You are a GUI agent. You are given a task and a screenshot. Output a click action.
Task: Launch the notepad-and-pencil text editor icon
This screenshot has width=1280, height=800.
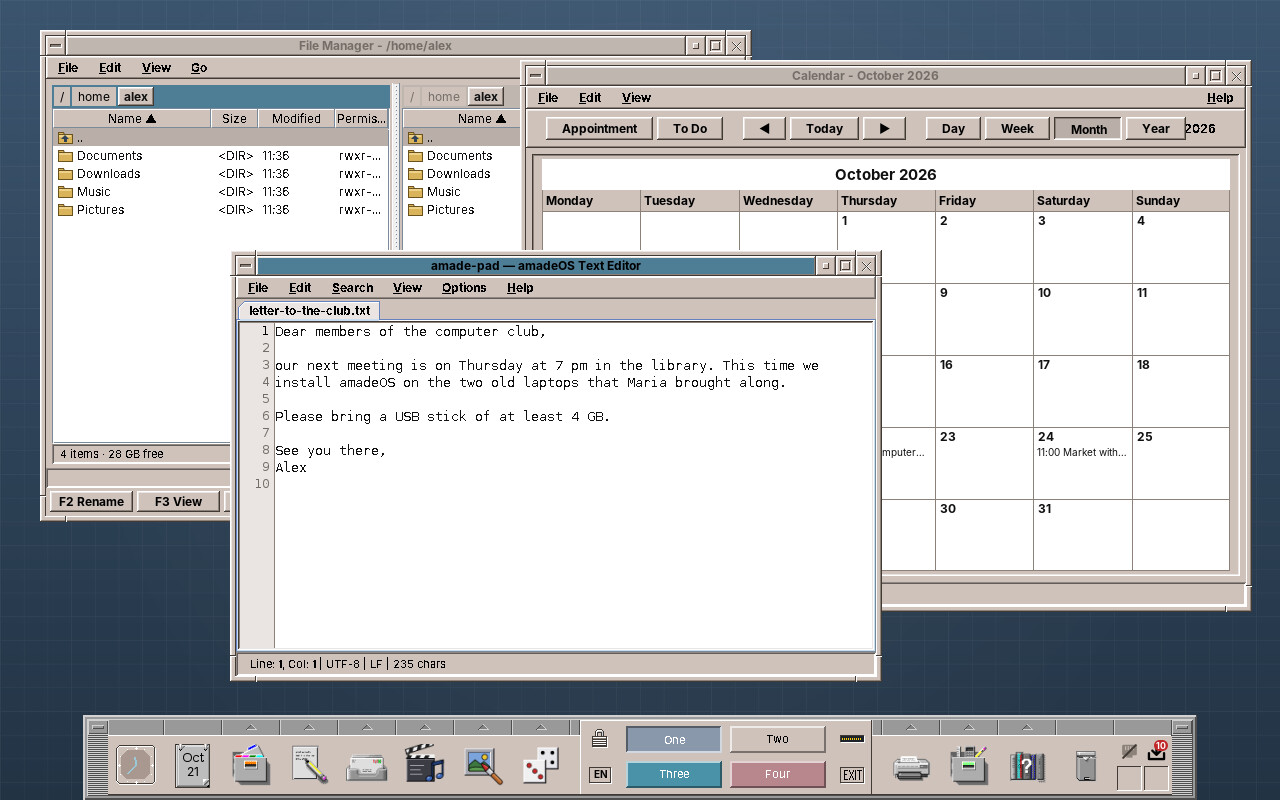(309, 765)
